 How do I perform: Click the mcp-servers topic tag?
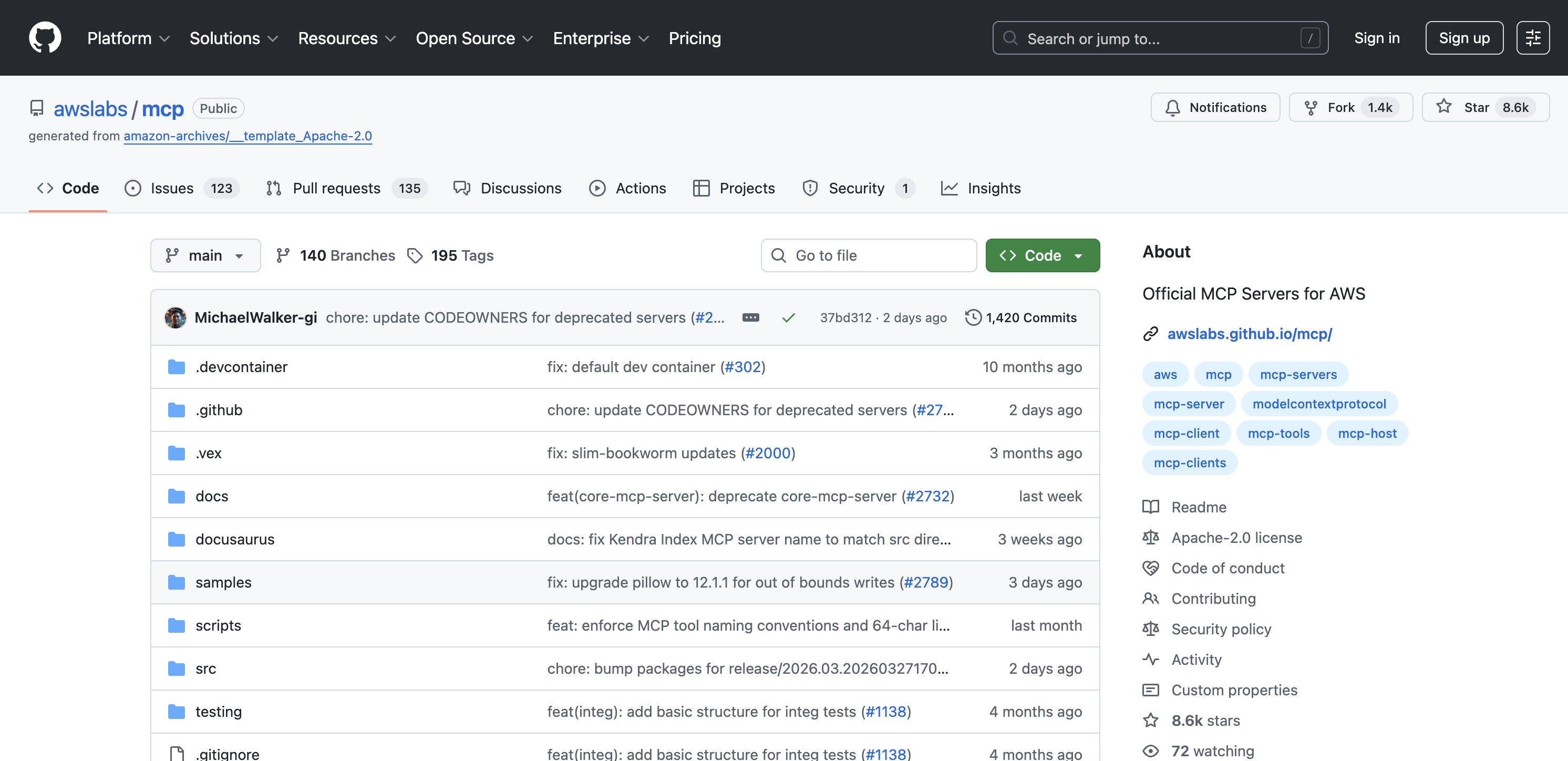tap(1298, 374)
